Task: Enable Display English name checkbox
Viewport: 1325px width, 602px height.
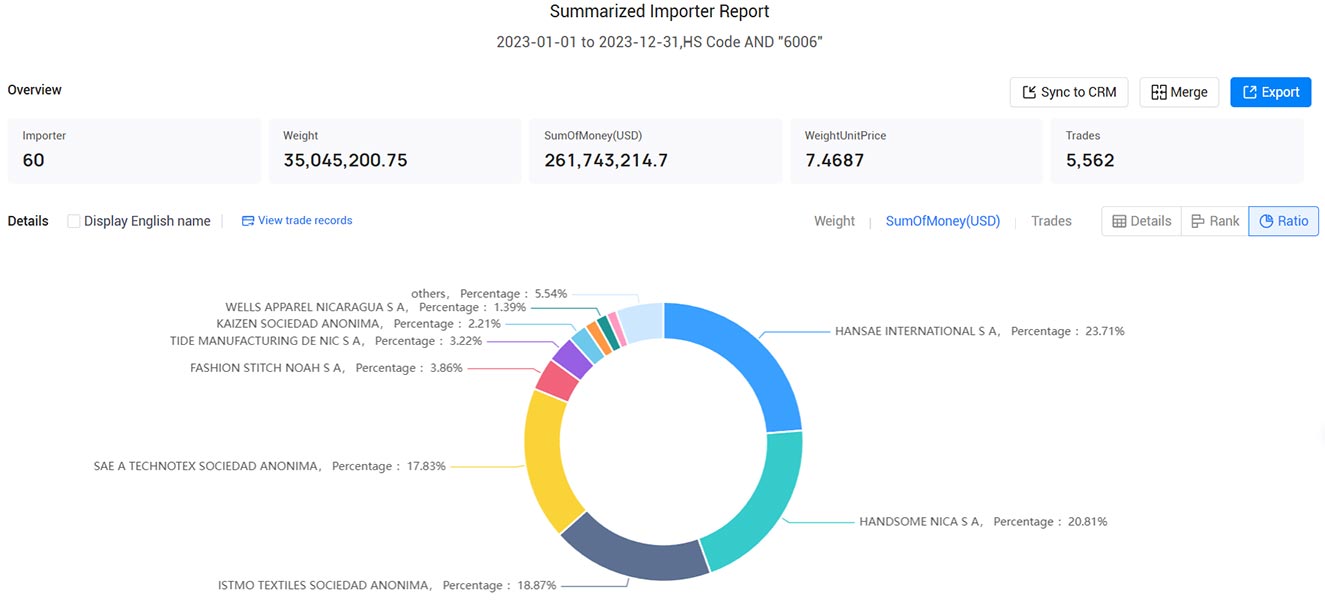Action: (74, 221)
